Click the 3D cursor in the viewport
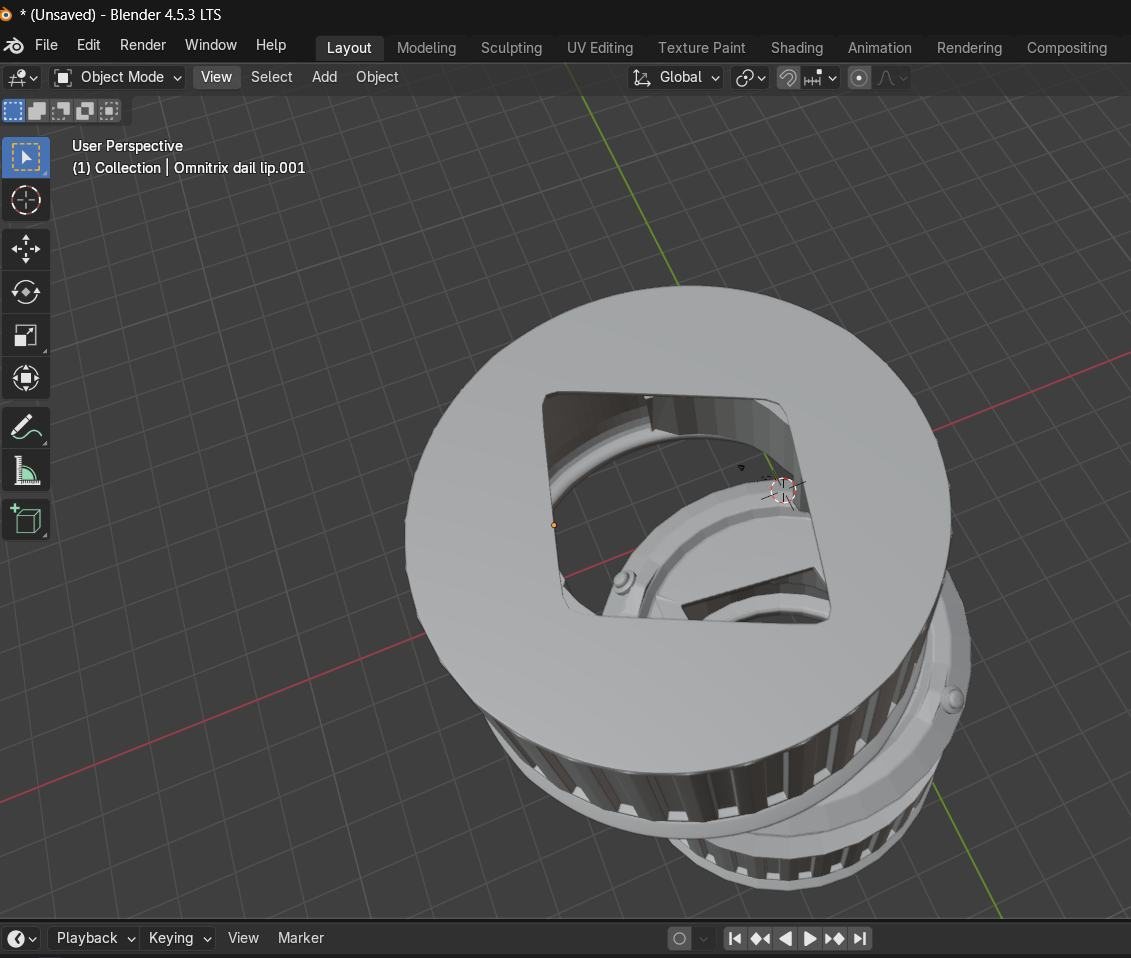This screenshot has width=1131, height=958. pos(783,491)
